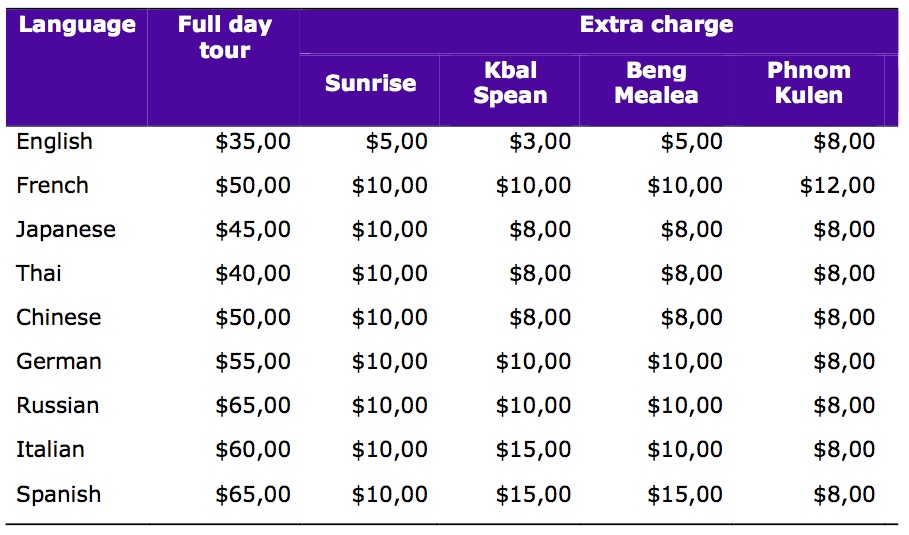Click the Italian row label
The height and width of the screenshot is (535, 909).
pos(50,449)
